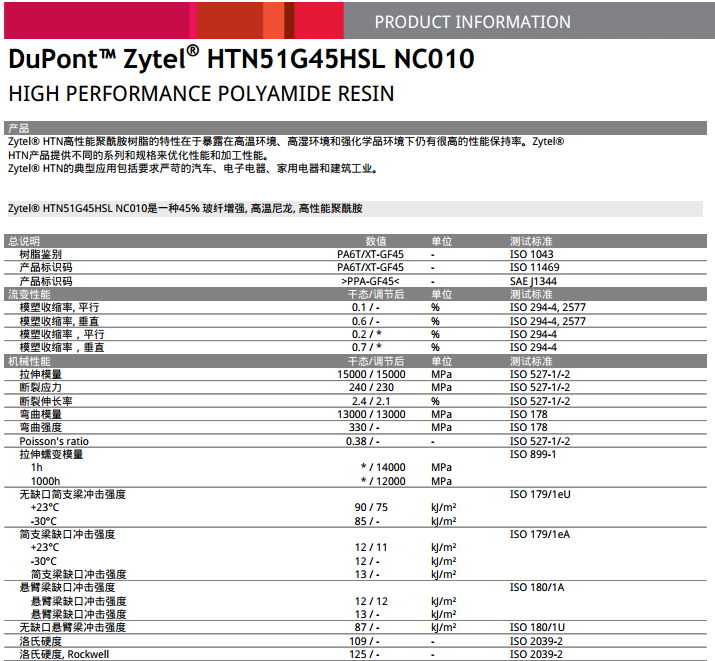Click the 0.7 / * shrinkage value
The width and height of the screenshot is (715, 661).
click(x=367, y=347)
